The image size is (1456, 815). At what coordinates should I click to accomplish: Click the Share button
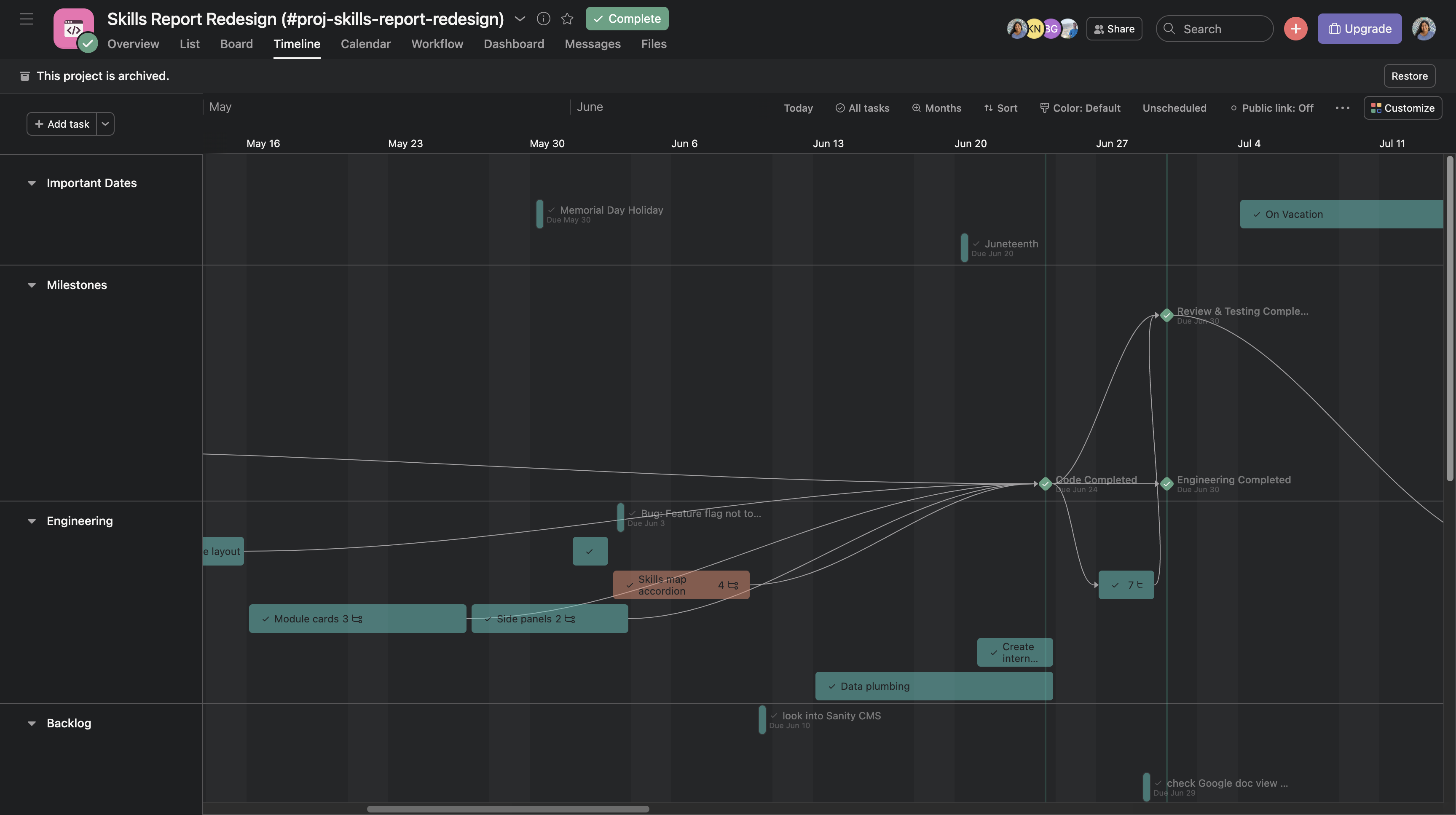(x=1113, y=29)
